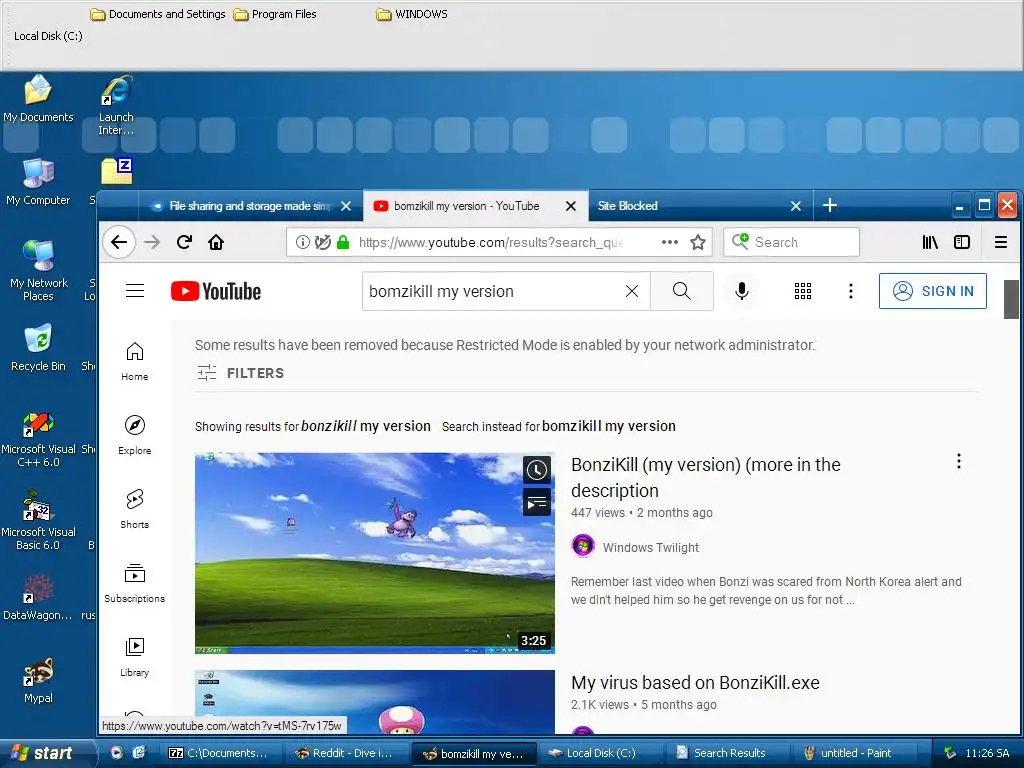This screenshot has width=1024, height=768.
Task: Clear the YouTube search query
Action: coord(632,291)
